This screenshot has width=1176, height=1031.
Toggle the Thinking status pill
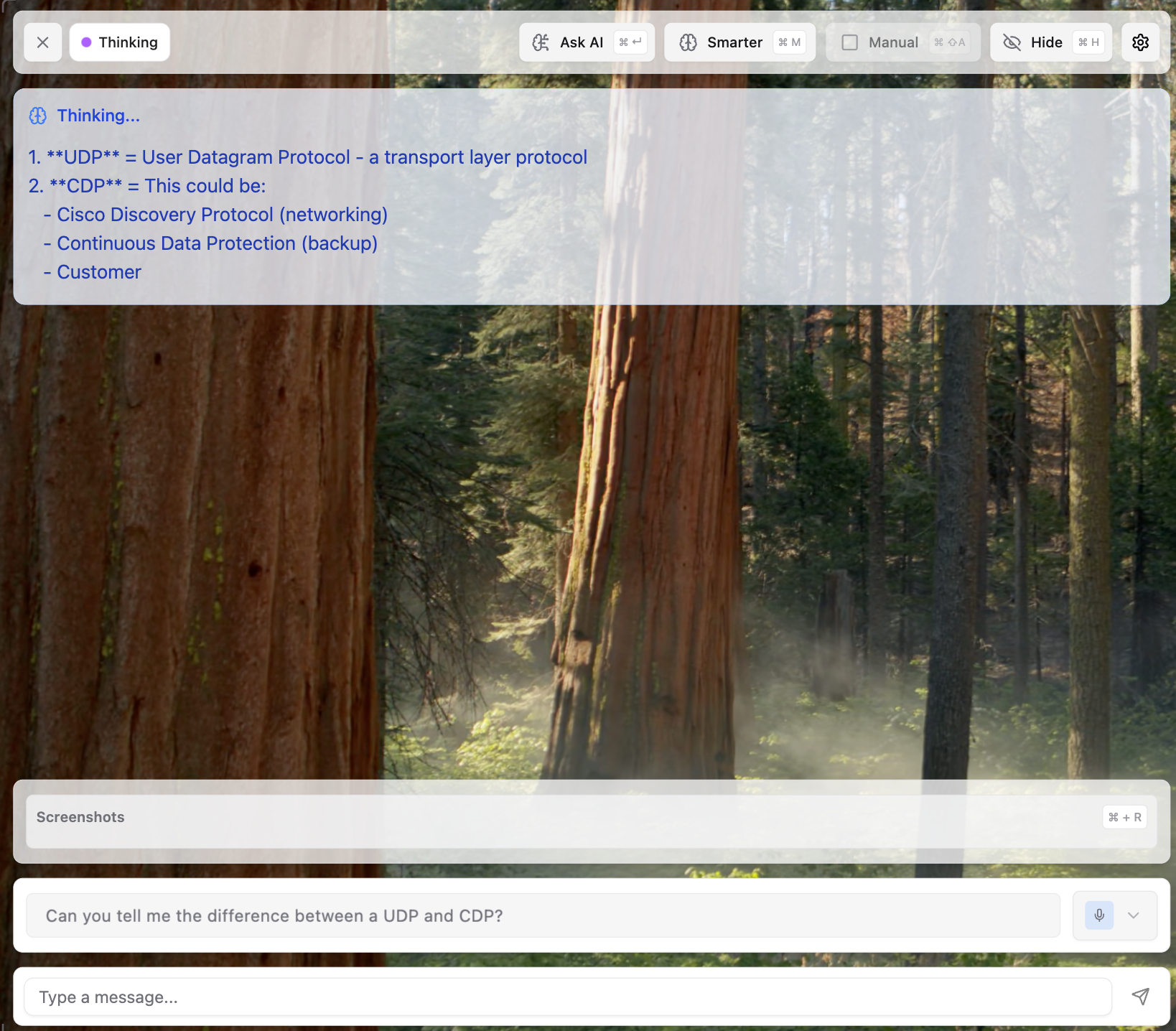tap(119, 42)
